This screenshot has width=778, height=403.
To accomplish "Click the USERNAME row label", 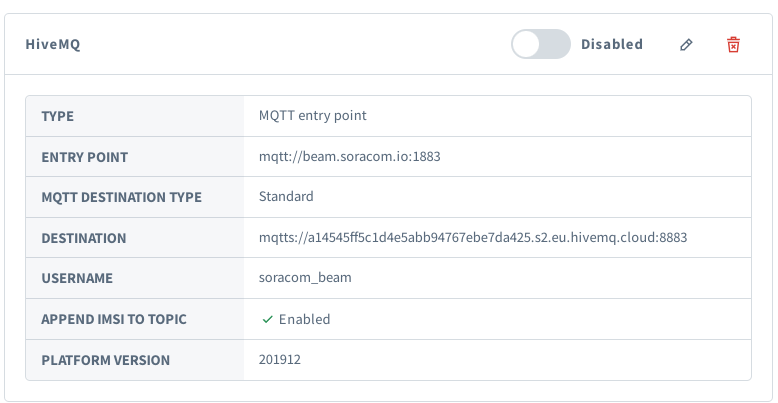I will pyautogui.click(x=77, y=279).
